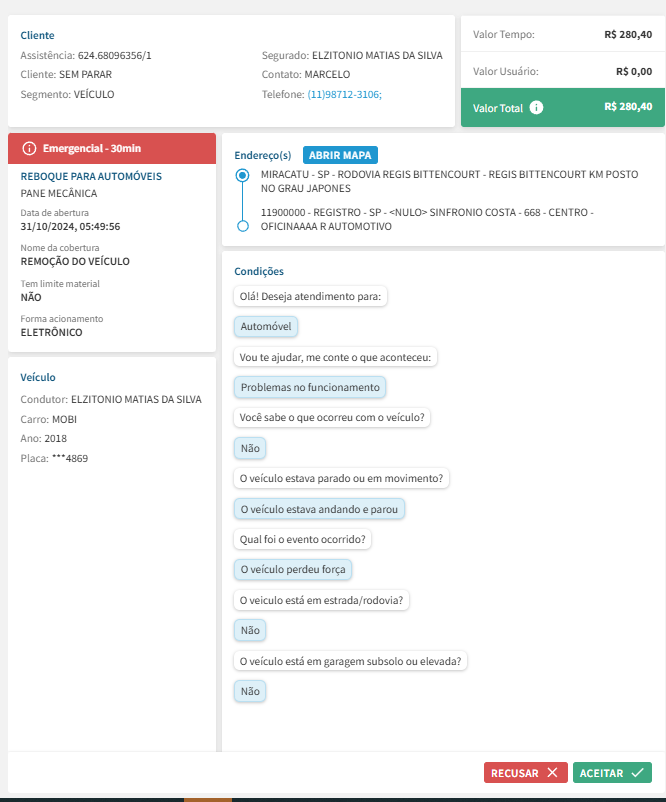Decline the request with RECUSAR

coord(526,772)
